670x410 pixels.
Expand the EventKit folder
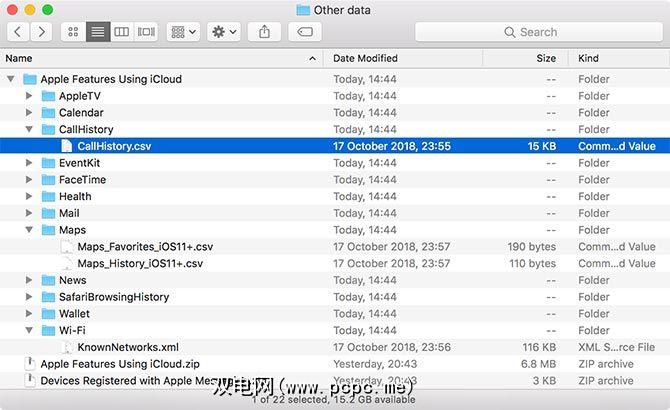click(29, 163)
